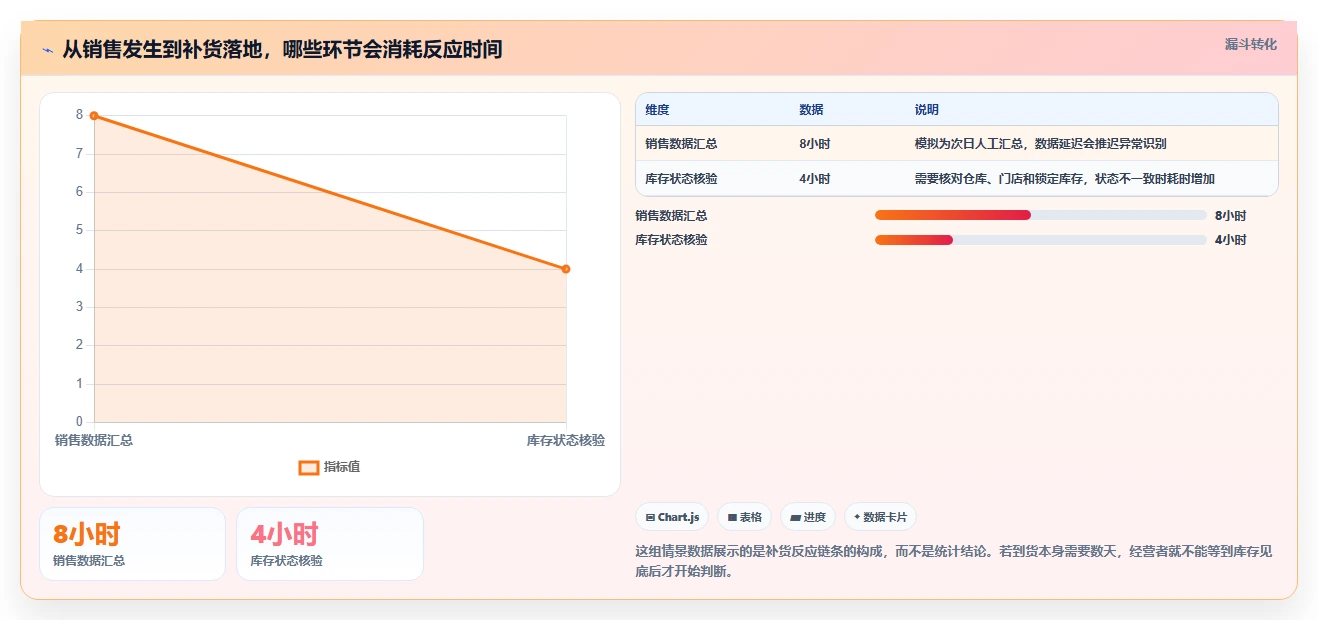Click the 销售数据汇总 progress bar
This screenshot has width=1318, height=620.
tap(1040, 216)
